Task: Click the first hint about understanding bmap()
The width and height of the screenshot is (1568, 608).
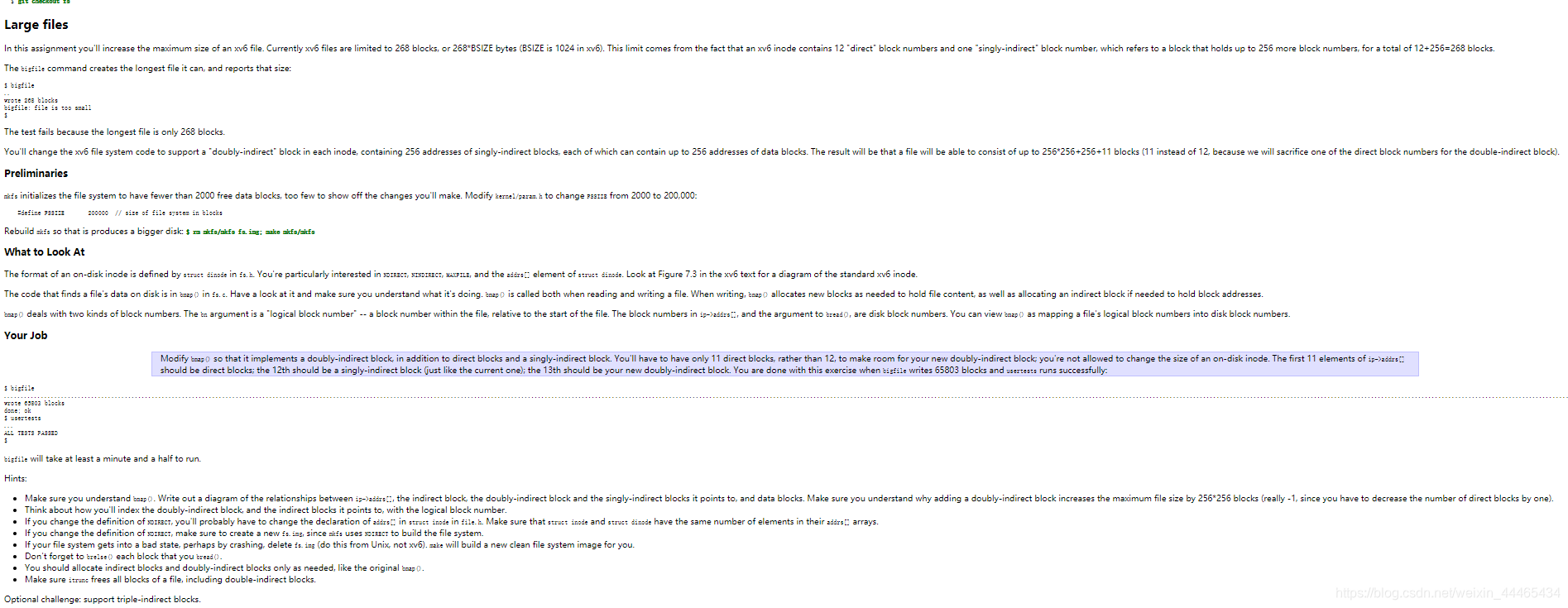Action: point(789,499)
